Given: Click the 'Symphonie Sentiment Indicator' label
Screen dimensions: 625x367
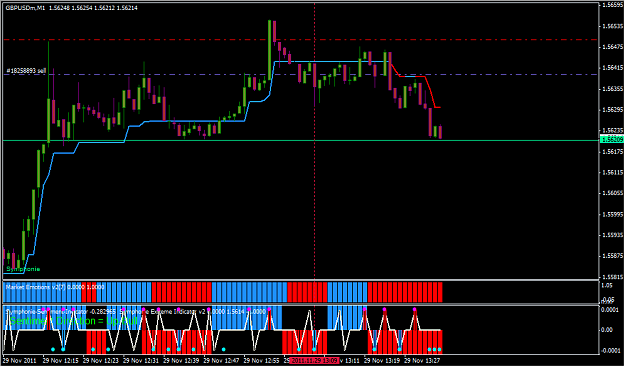Looking at the screenshot, I should tap(47, 312).
